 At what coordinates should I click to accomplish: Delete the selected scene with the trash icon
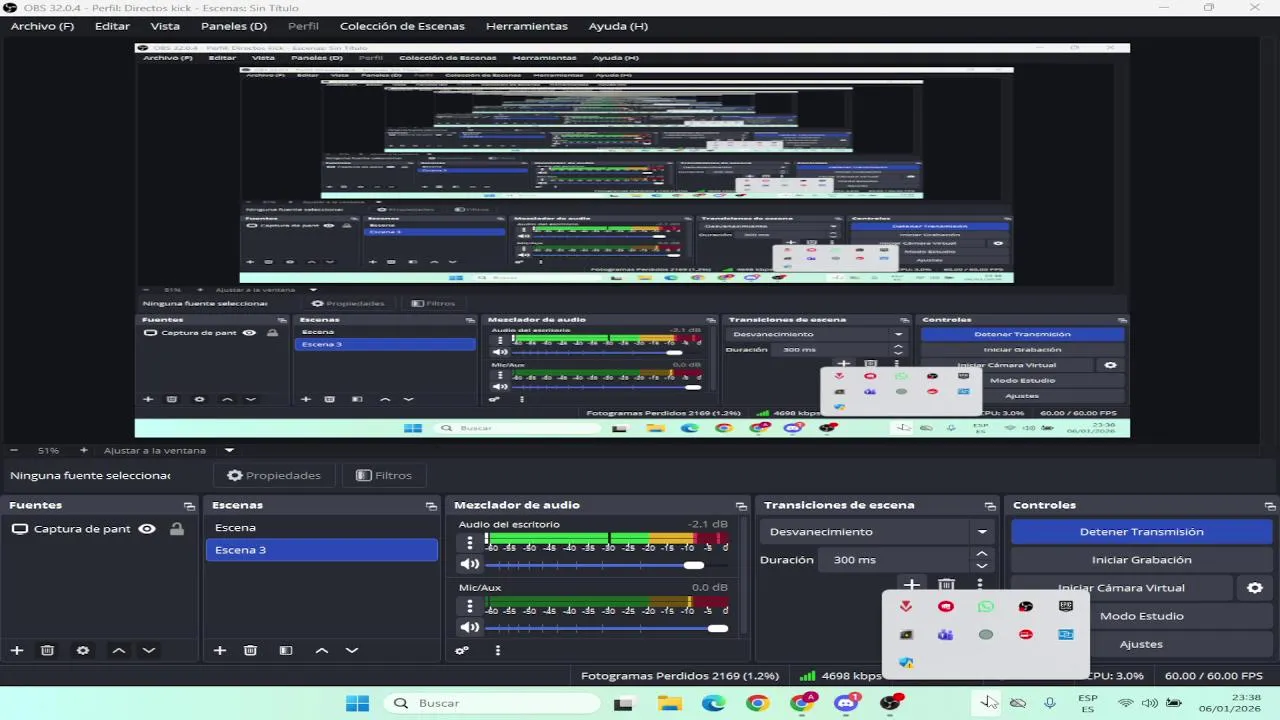pyautogui.click(x=250, y=650)
